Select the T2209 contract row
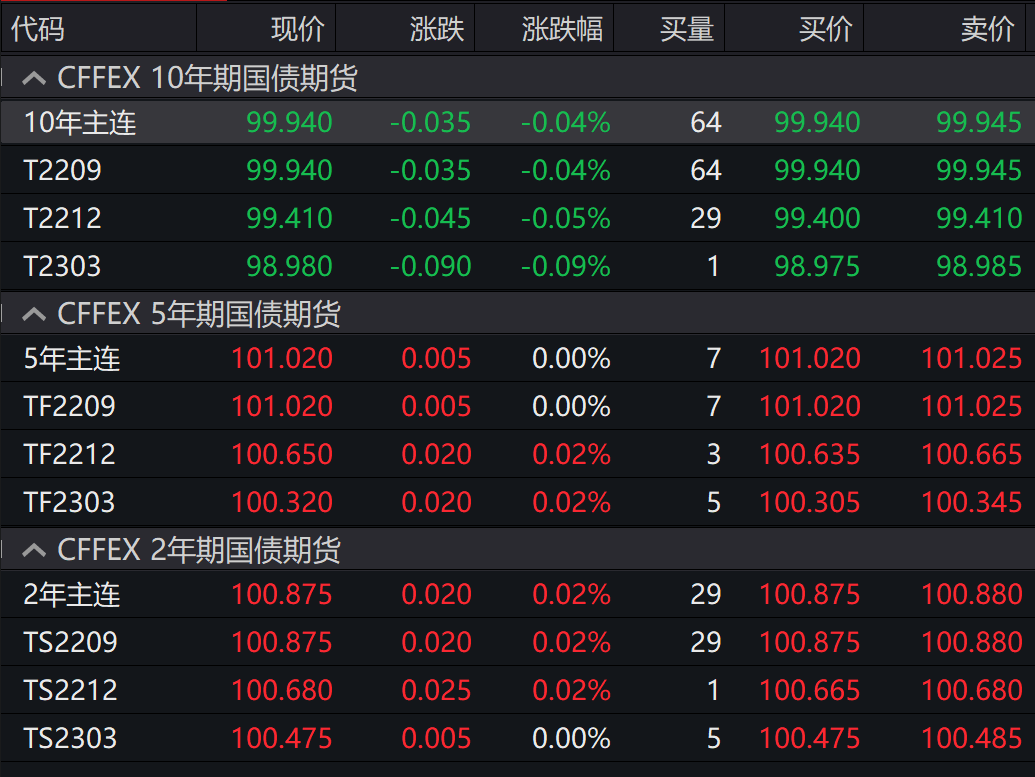The width and height of the screenshot is (1035, 777). (63, 171)
